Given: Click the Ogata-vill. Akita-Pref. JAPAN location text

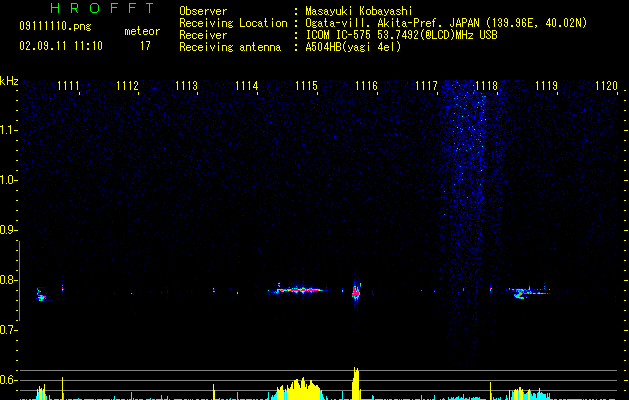Looking at the screenshot, I should click(446, 23).
